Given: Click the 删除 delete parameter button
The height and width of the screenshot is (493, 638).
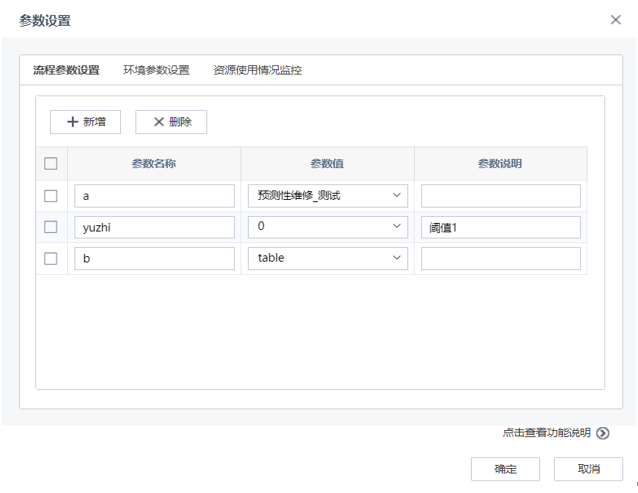Looking at the screenshot, I should coord(171,122).
